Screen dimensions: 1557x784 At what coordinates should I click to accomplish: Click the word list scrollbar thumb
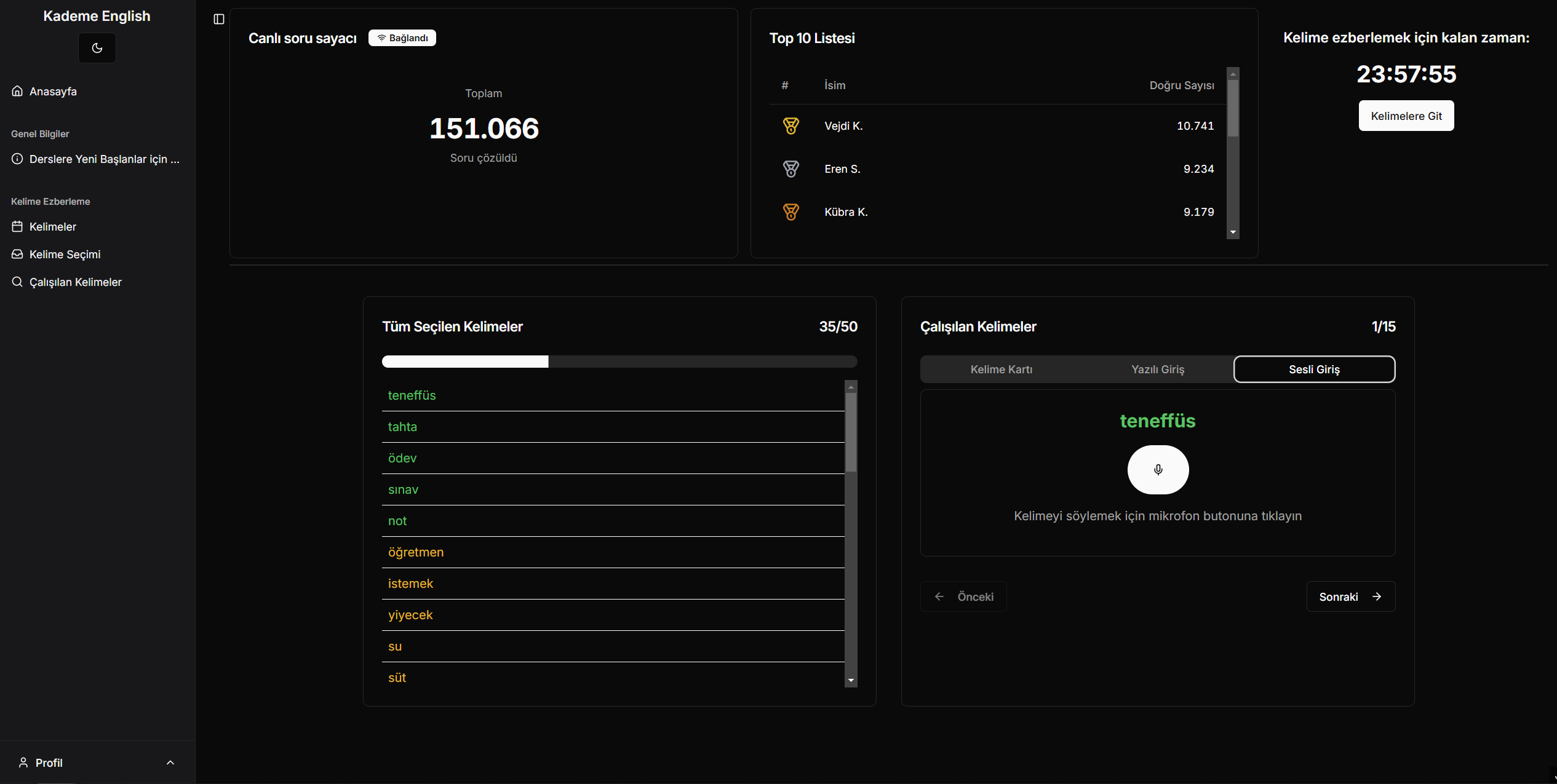pyautogui.click(x=851, y=432)
